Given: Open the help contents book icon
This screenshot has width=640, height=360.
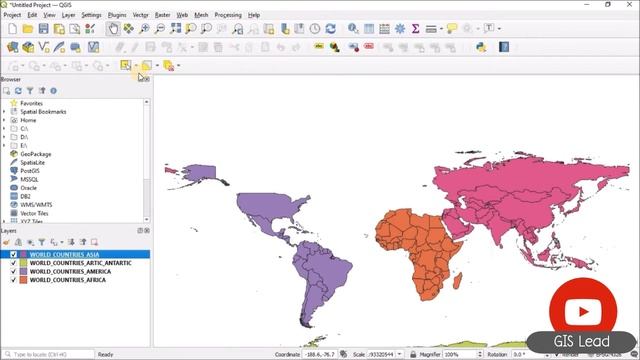Looking at the screenshot, I should pyautogui.click(x=504, y=47).
